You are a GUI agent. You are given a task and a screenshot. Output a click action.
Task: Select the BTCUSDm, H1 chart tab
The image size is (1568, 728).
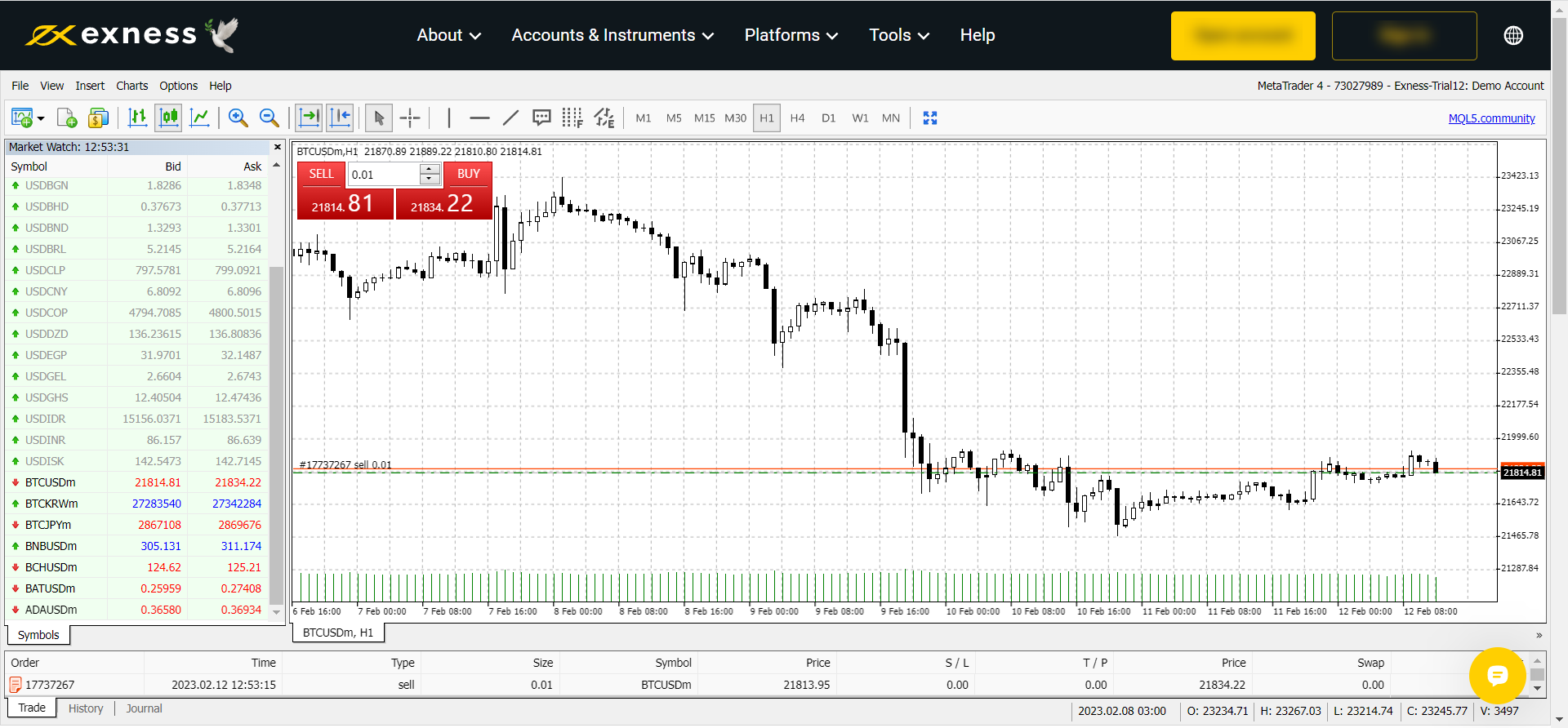click(x=338, y=633)
